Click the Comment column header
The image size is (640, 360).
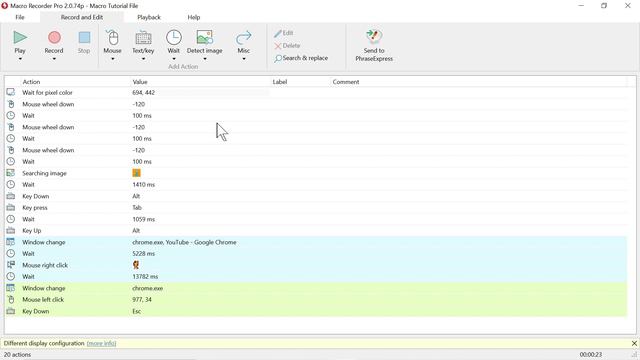pos(346,82)
